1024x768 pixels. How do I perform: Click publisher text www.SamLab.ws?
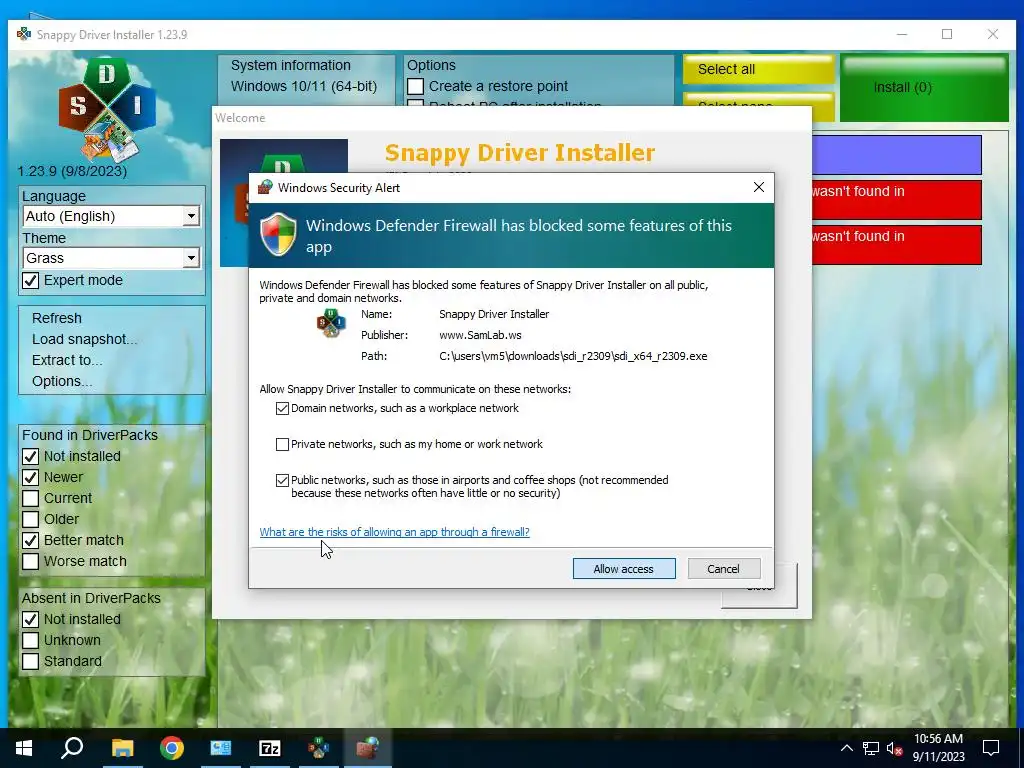tap(480, 335)
